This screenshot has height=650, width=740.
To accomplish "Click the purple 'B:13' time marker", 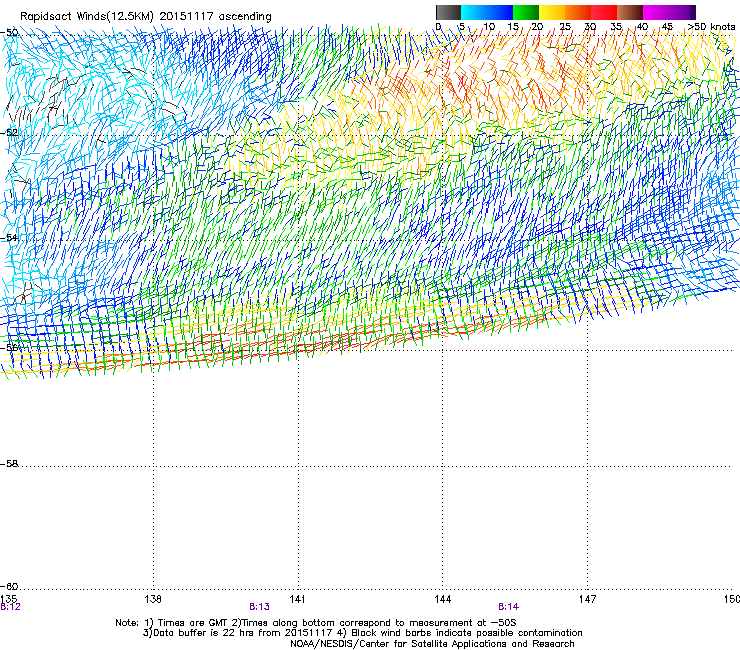I will tap(260, 607).
